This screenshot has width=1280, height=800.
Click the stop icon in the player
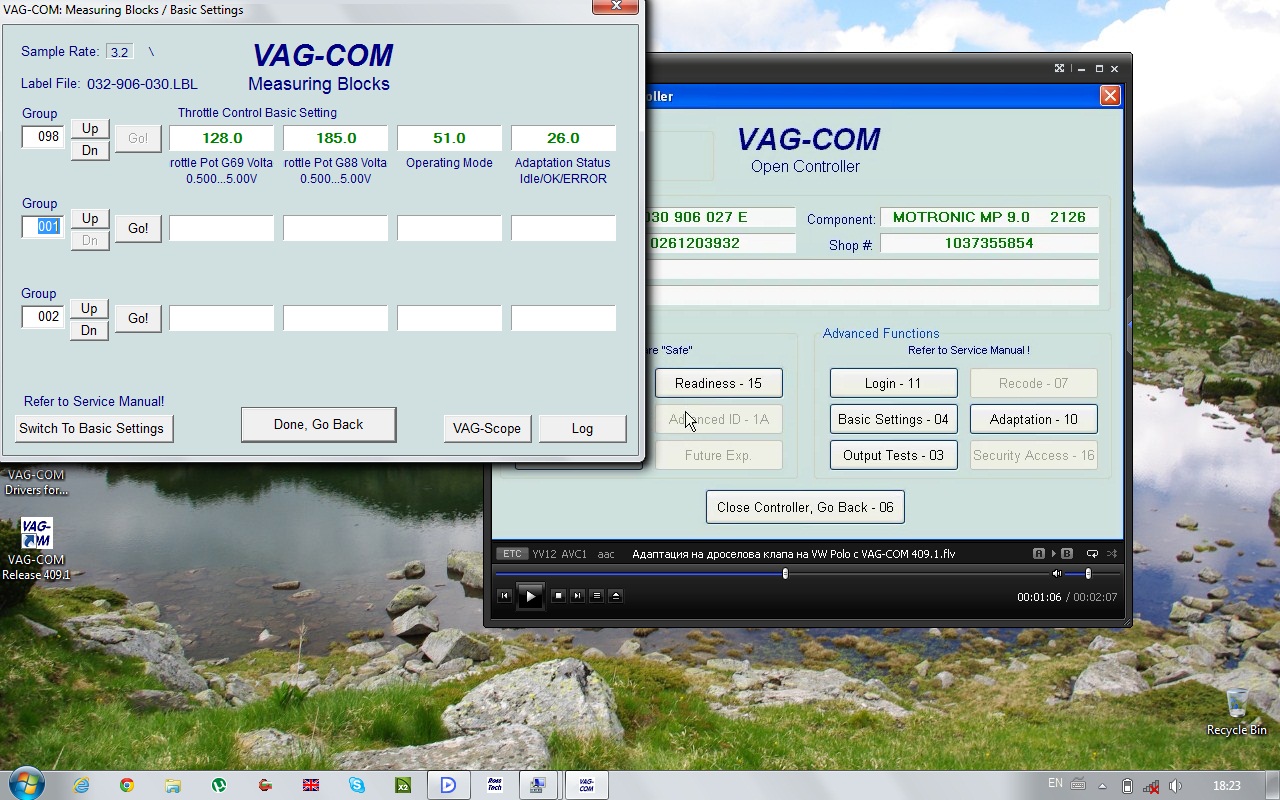559,596
